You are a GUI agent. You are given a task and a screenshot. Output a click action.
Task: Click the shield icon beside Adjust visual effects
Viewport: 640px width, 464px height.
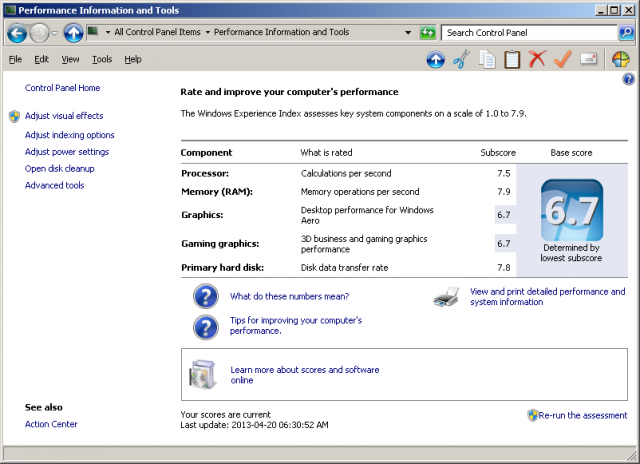coord(14,116)
